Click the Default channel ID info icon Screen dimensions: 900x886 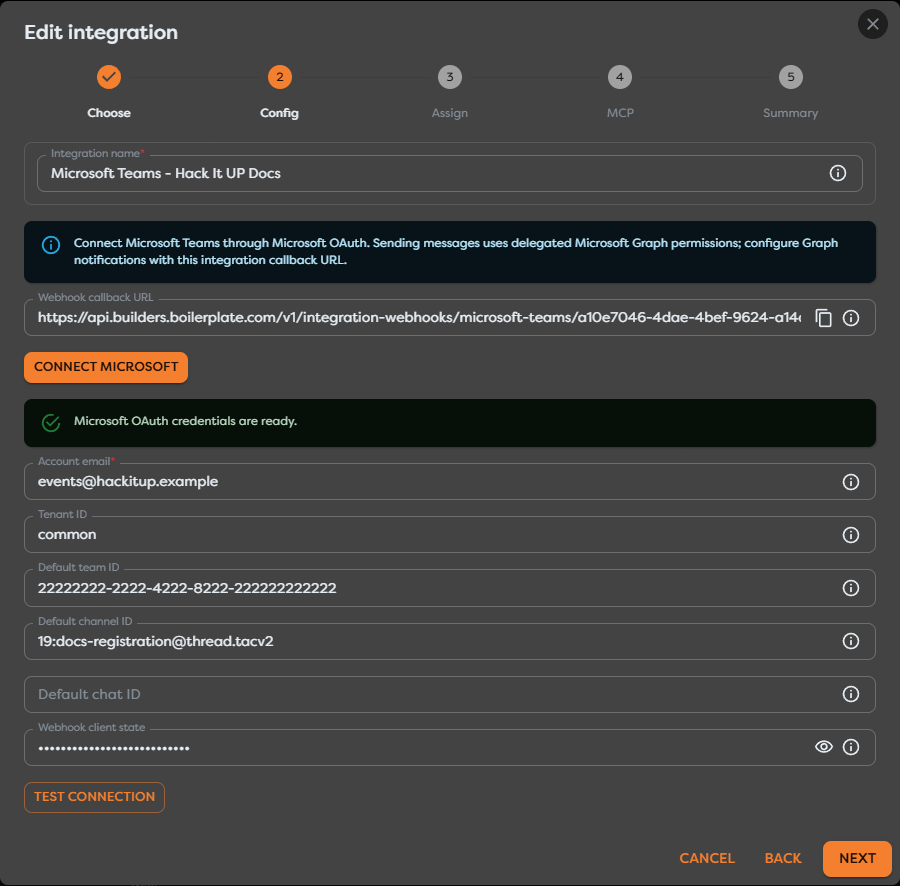(851, 641)
